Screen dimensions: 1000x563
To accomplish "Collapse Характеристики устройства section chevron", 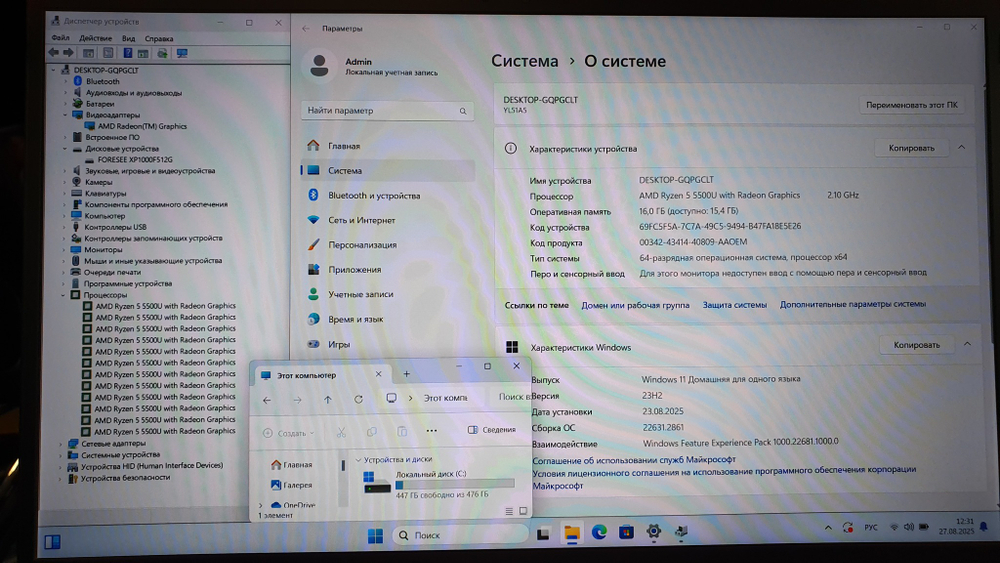I will pos(962,147).
